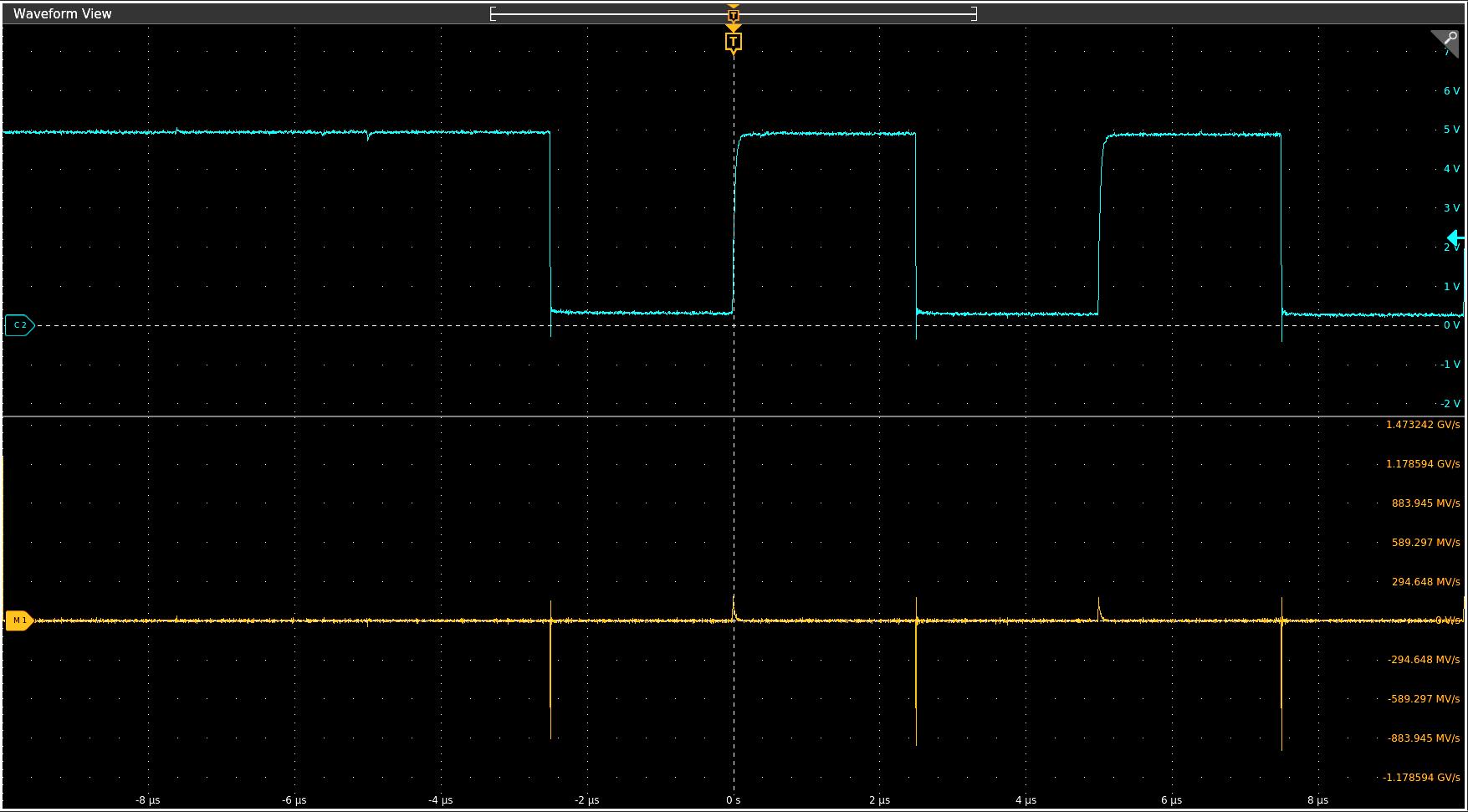Click the right bracket of overview bar
Image resolution: width=1468 pixels, height=812 pixels.
pos(974,14)
